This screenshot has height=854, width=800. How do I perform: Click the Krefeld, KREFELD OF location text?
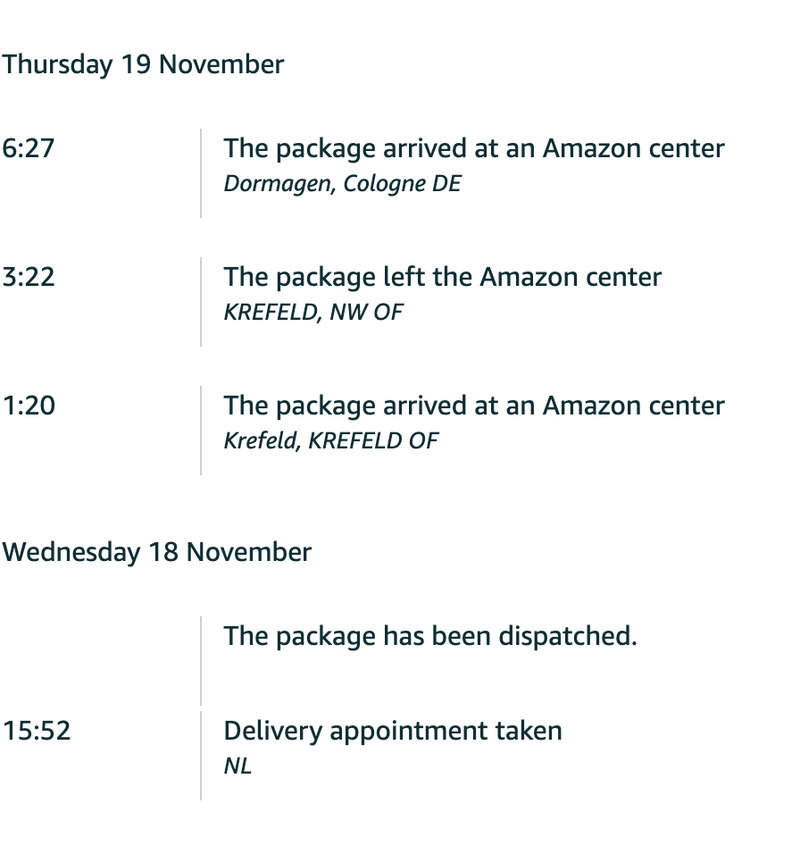tap(330, 441)
